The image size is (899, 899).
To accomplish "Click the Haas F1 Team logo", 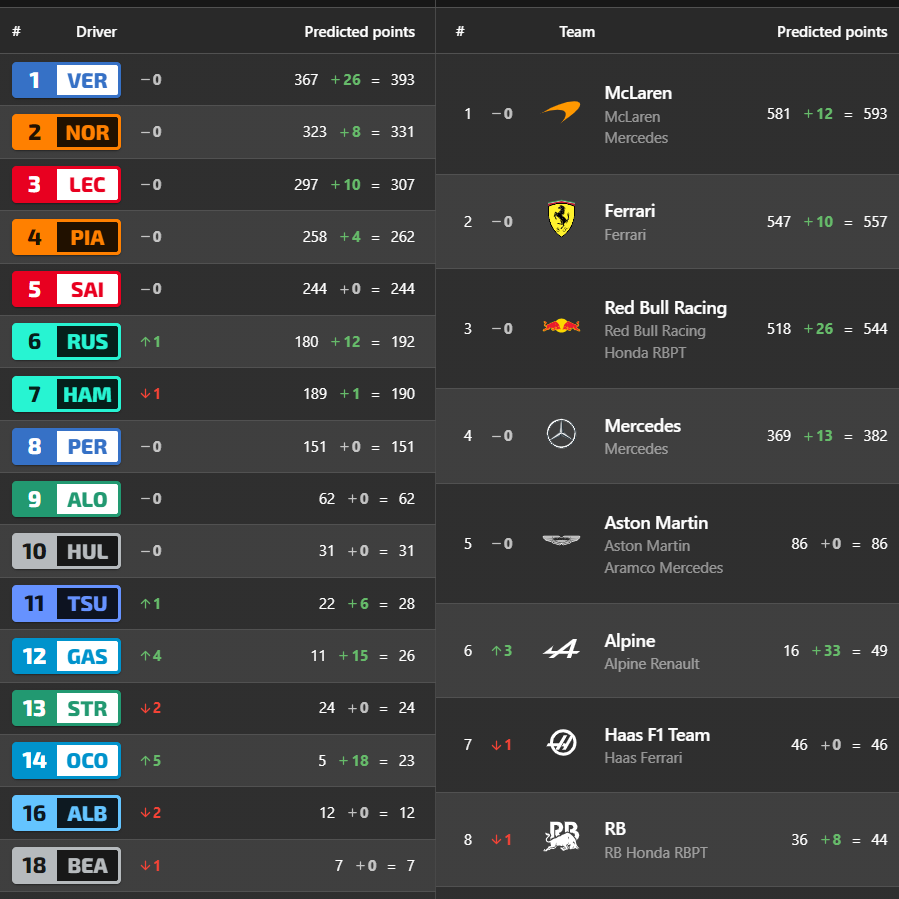I will (x=561, y=743).
